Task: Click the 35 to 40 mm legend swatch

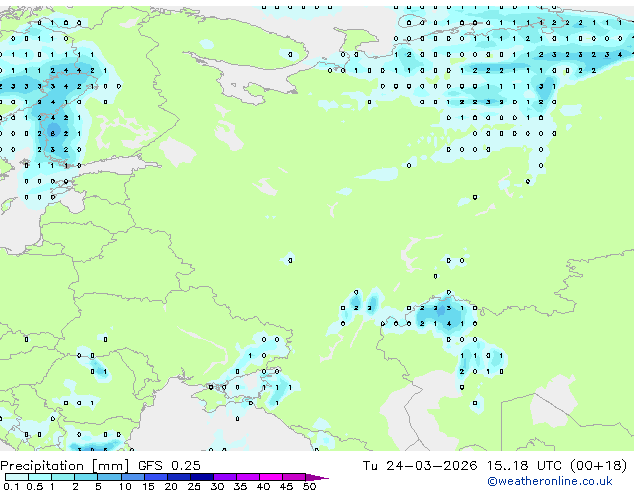Action: 248,477
